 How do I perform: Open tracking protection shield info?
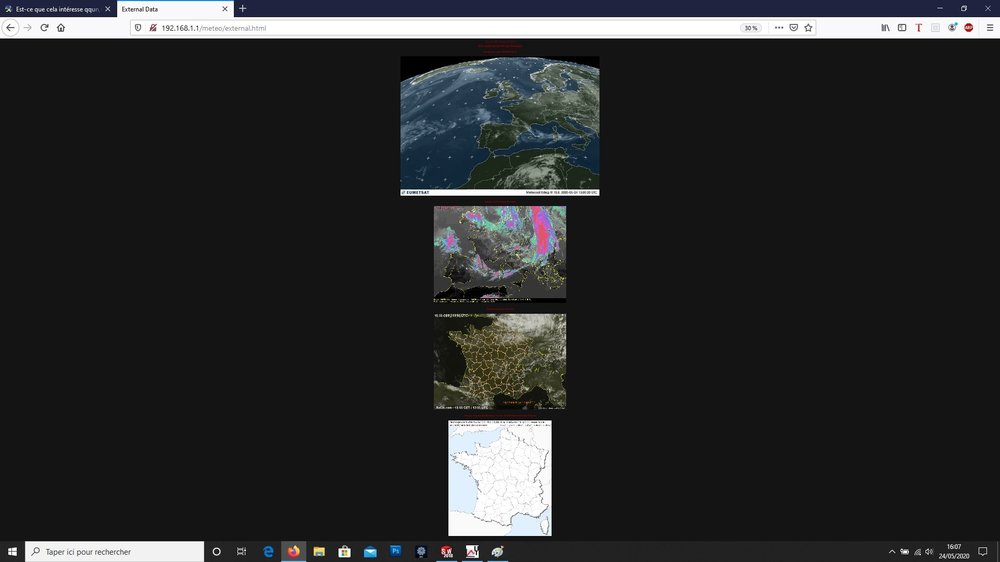click(138, 28)
